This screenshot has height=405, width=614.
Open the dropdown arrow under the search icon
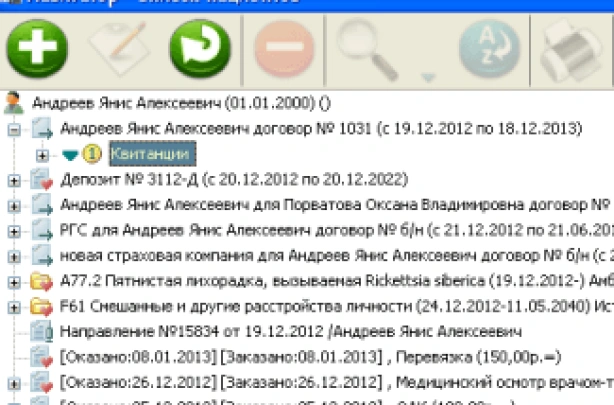click(427, 76)
